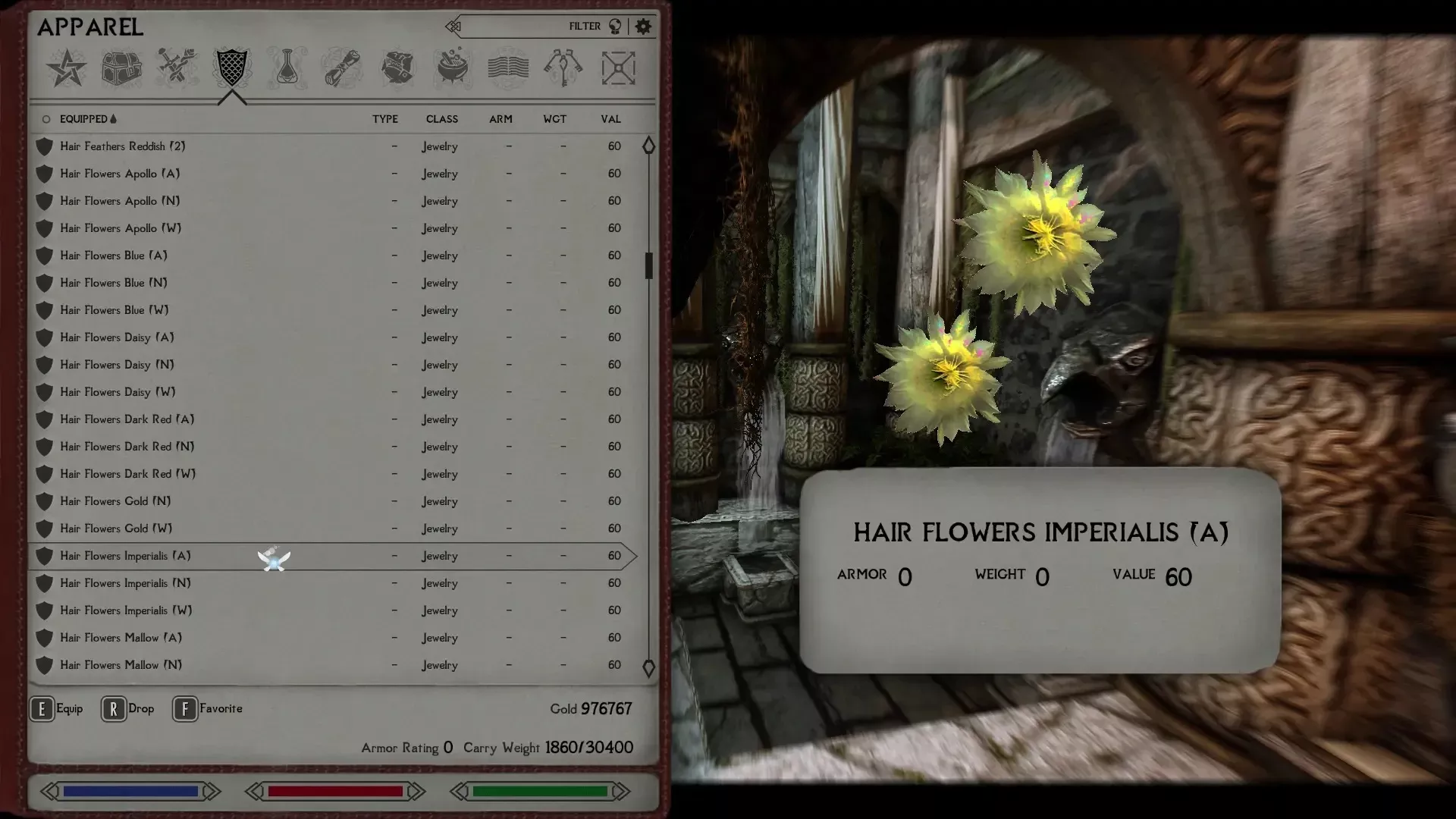Select Hair Flowers Dark Red (N) row
The width and height of the screenshot is (1456, 819).
[x=334, y=447]
